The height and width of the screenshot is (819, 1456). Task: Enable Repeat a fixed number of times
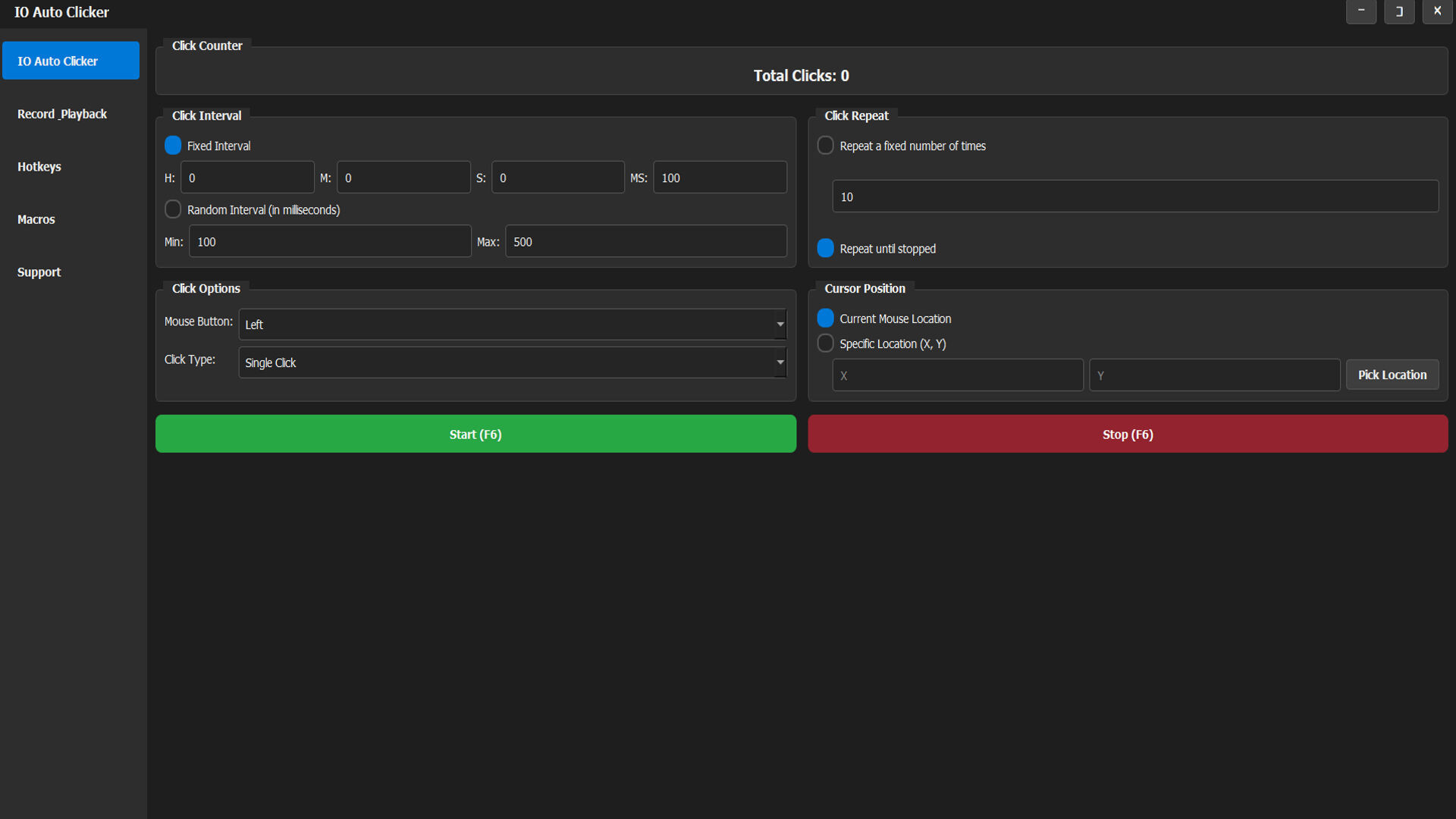pyautogui.click(x=825, y=145)
